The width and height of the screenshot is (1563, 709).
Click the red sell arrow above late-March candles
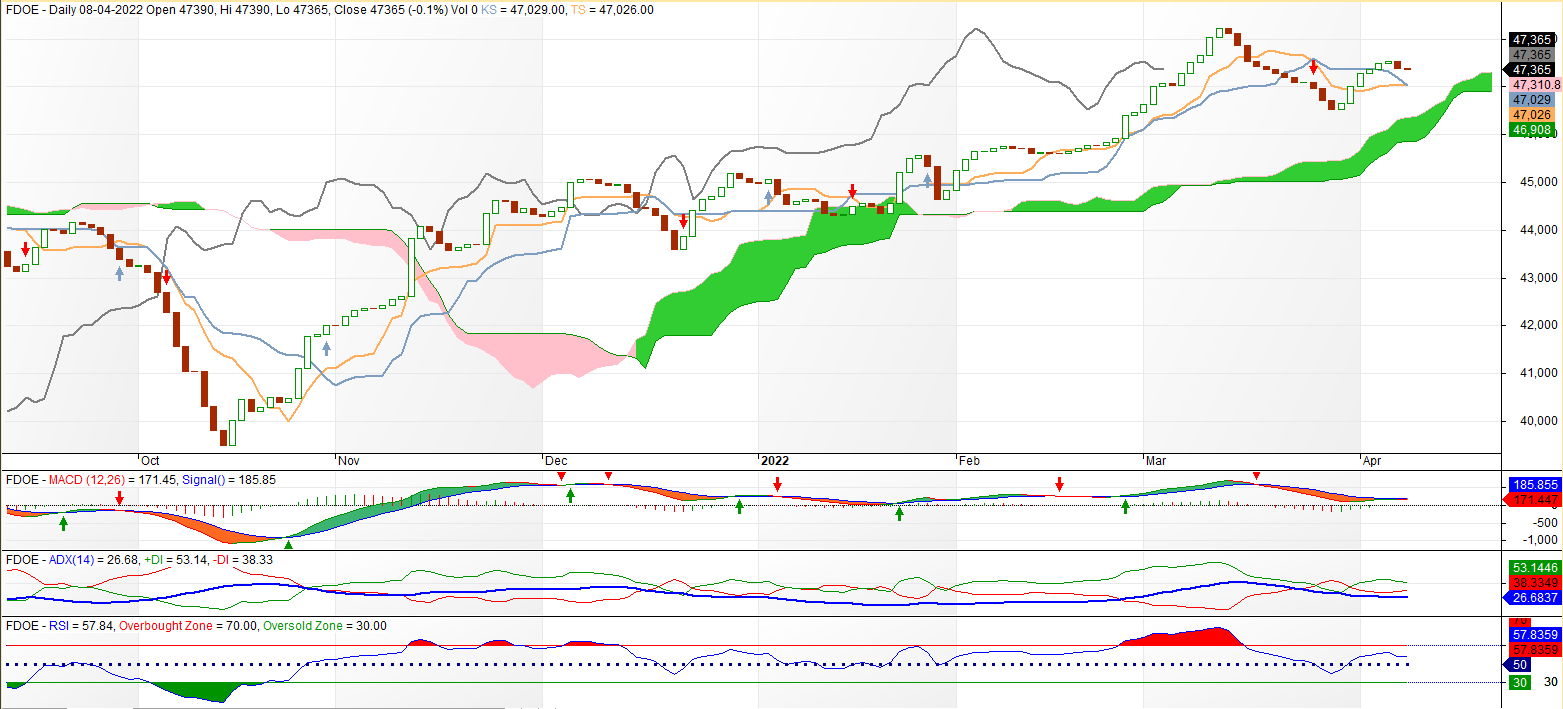[x=1313, y=67]
